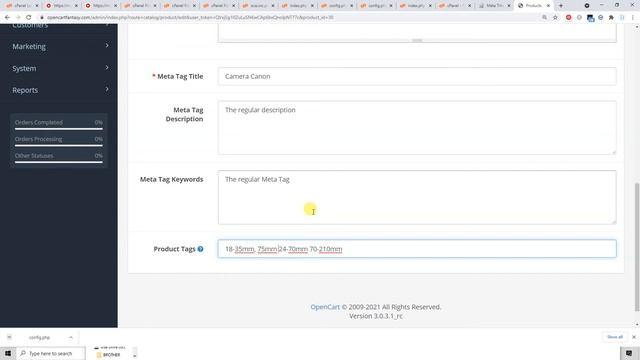Open the Windows Start menu

pos(8,353)
